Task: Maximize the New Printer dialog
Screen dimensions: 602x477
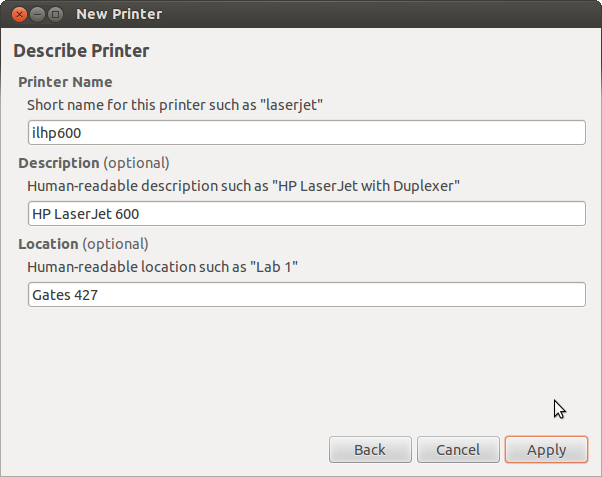Action: click(x=55, y=14)
